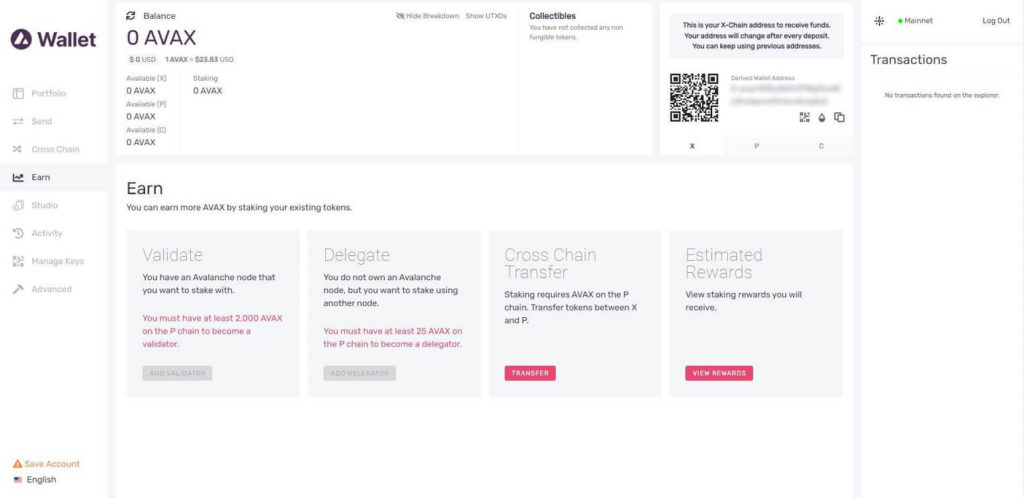Screen dimensions: 1024x498
Task: Open Manage Keys from the sidebar
Action: pyautogui.click(x=54, y=261)
